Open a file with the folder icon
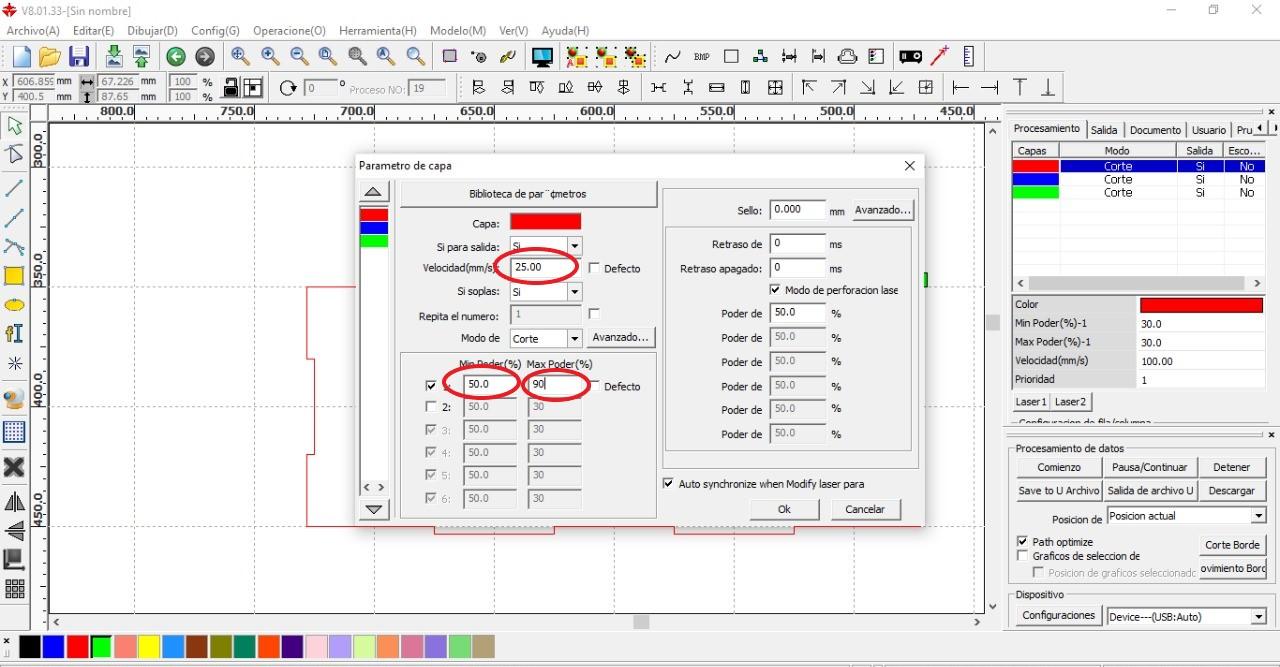This screenshot has height=667, width=1280. (x=49, y=57)
